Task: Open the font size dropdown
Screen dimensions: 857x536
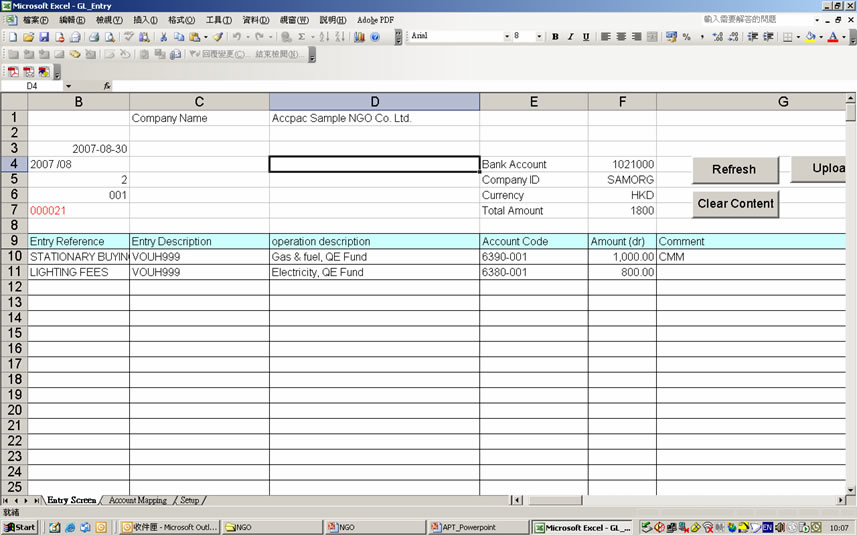Action: point(539,36)
